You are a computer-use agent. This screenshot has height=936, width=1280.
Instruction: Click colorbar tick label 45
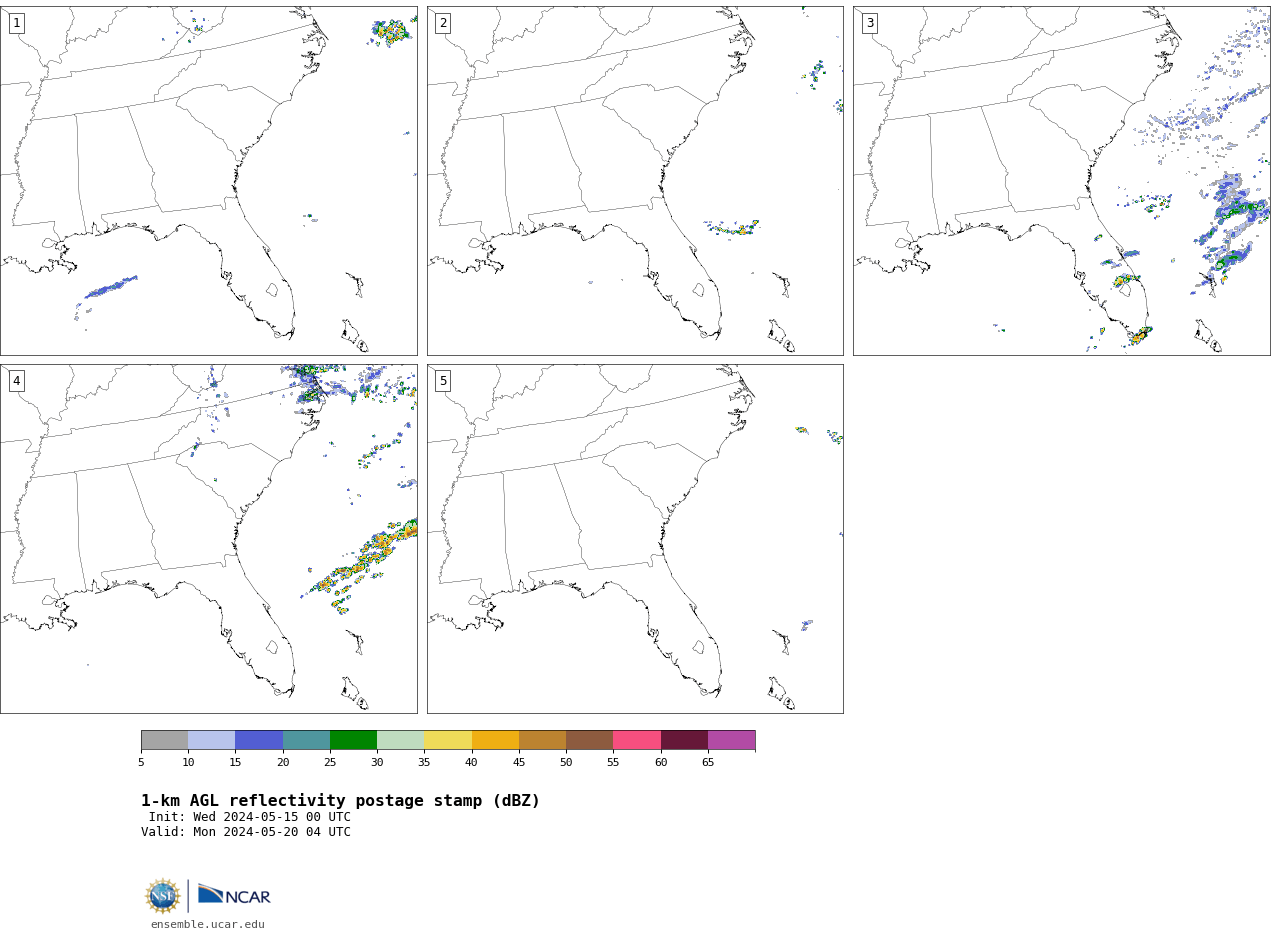point(519,762)
